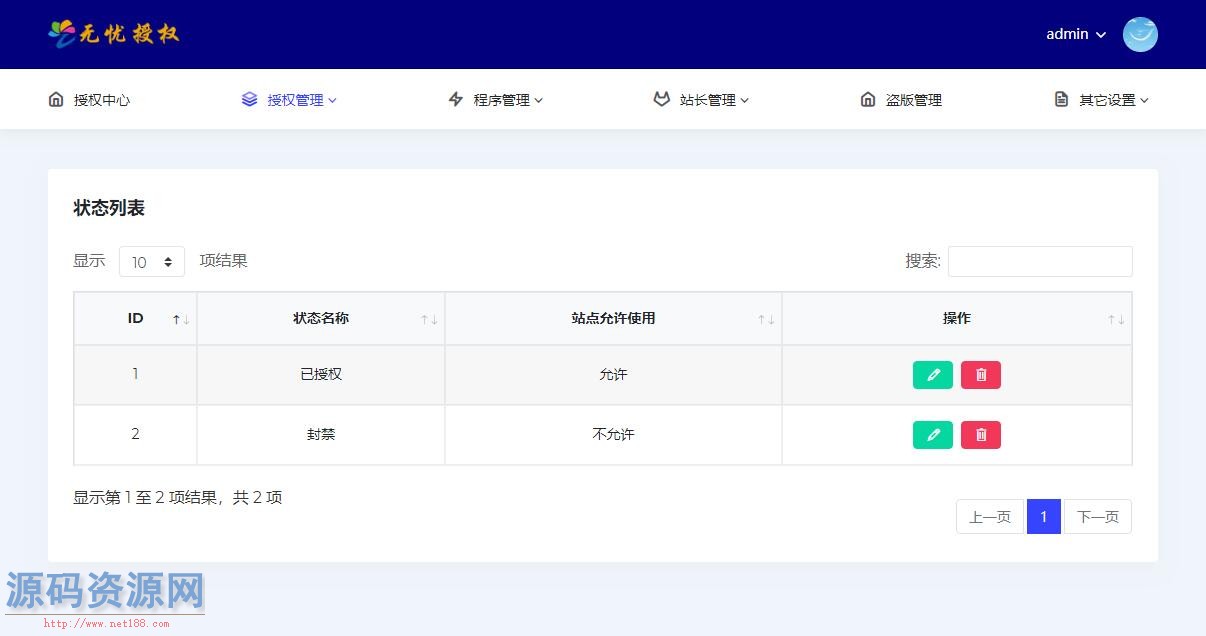The image size is (1206, 636).
Task: Click the 封禁 status name cell
Action: 321,435
